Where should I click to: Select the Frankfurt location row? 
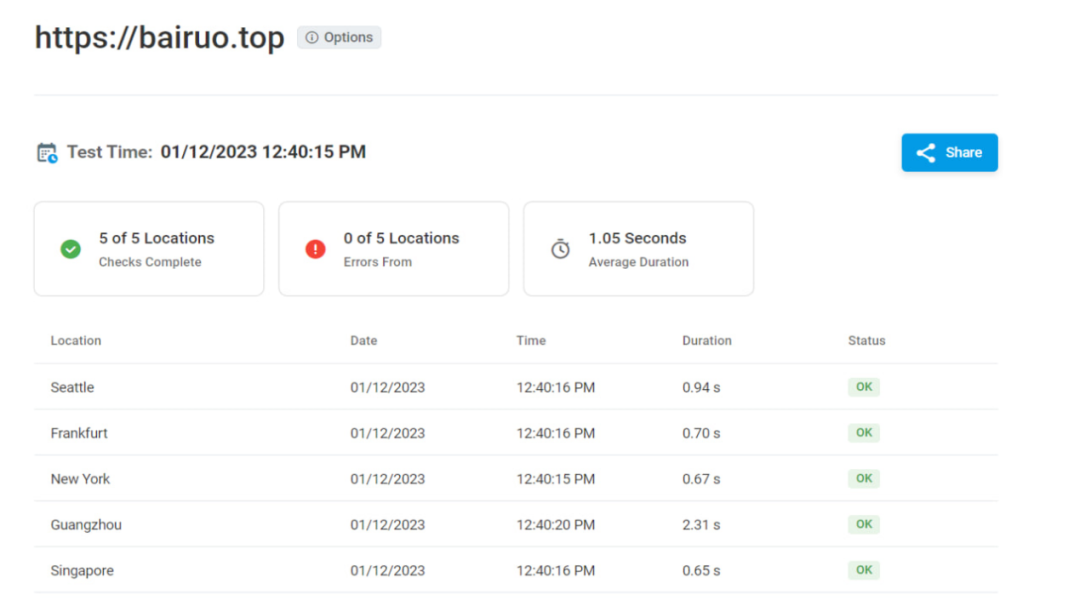tap(79, 433)
